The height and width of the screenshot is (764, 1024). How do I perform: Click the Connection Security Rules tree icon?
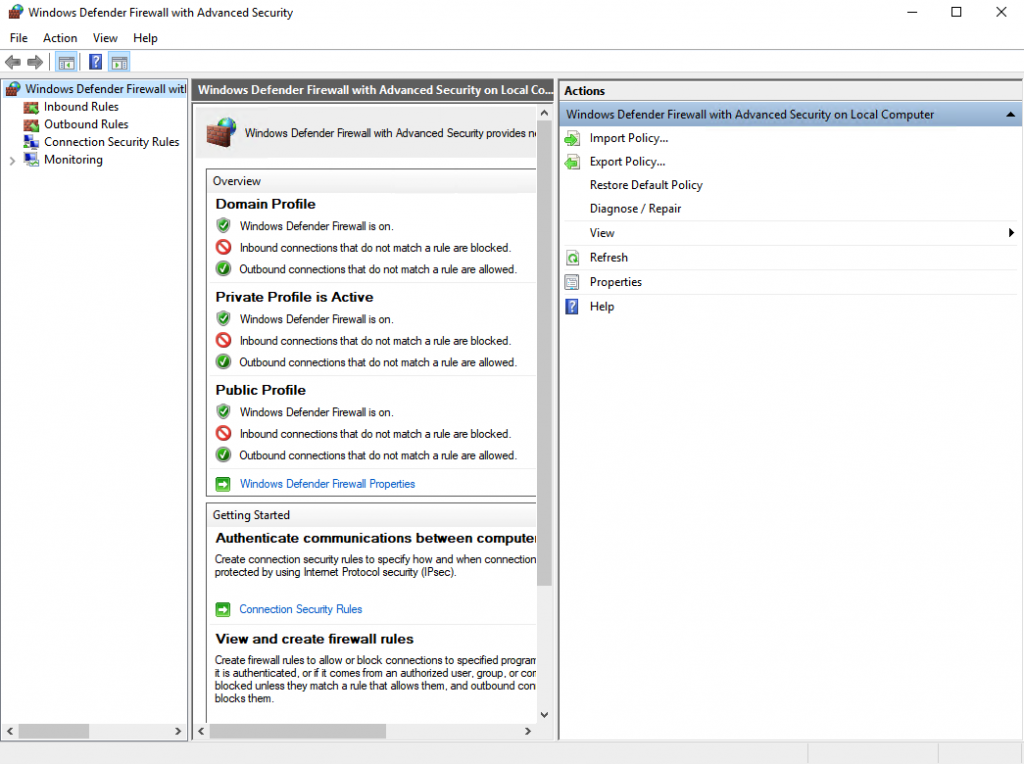[31, 142]
